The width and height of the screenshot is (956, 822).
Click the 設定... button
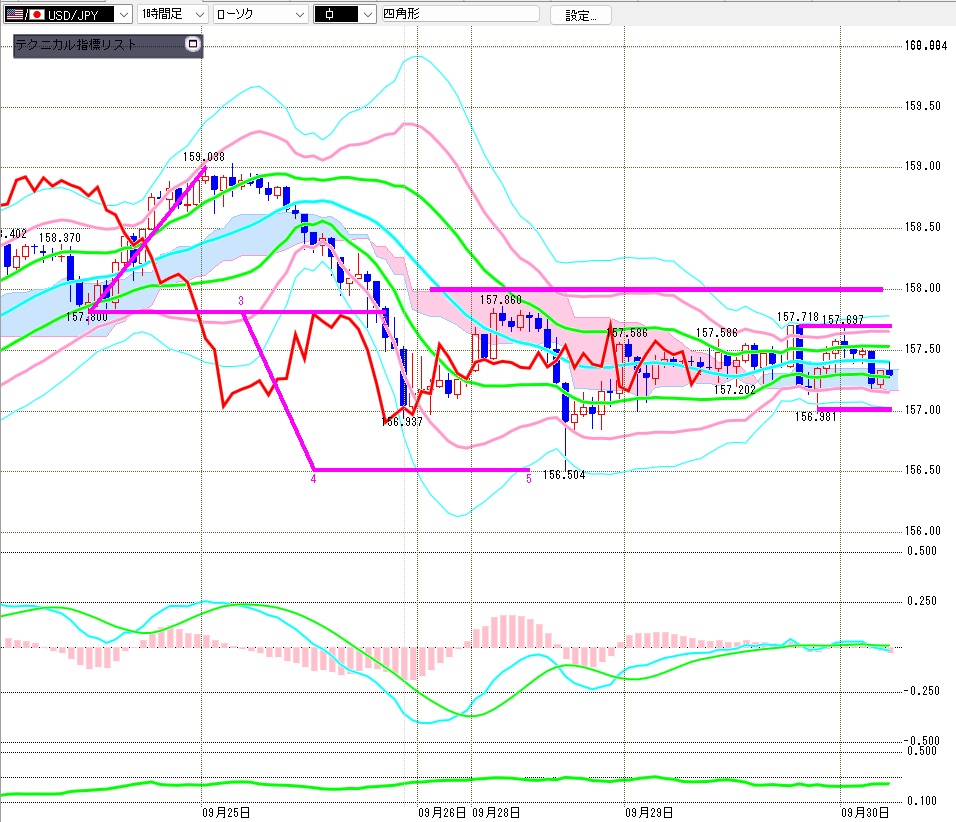point(580,15)
